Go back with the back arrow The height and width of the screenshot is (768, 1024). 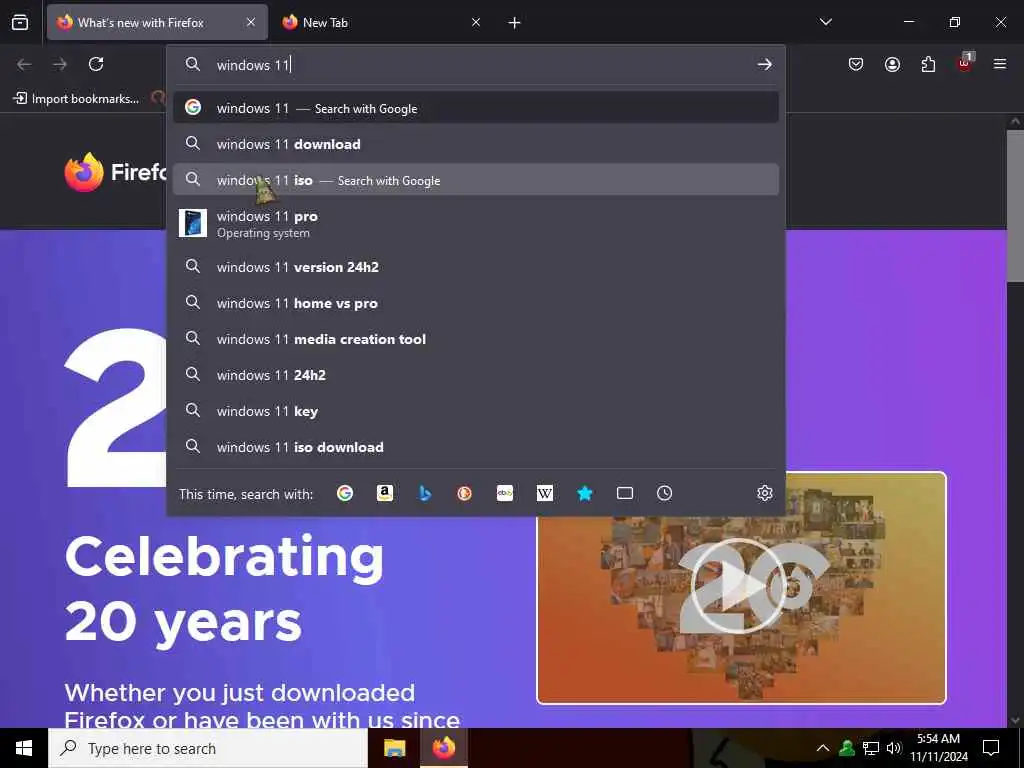pyautogui.click(x=24, y=64)
